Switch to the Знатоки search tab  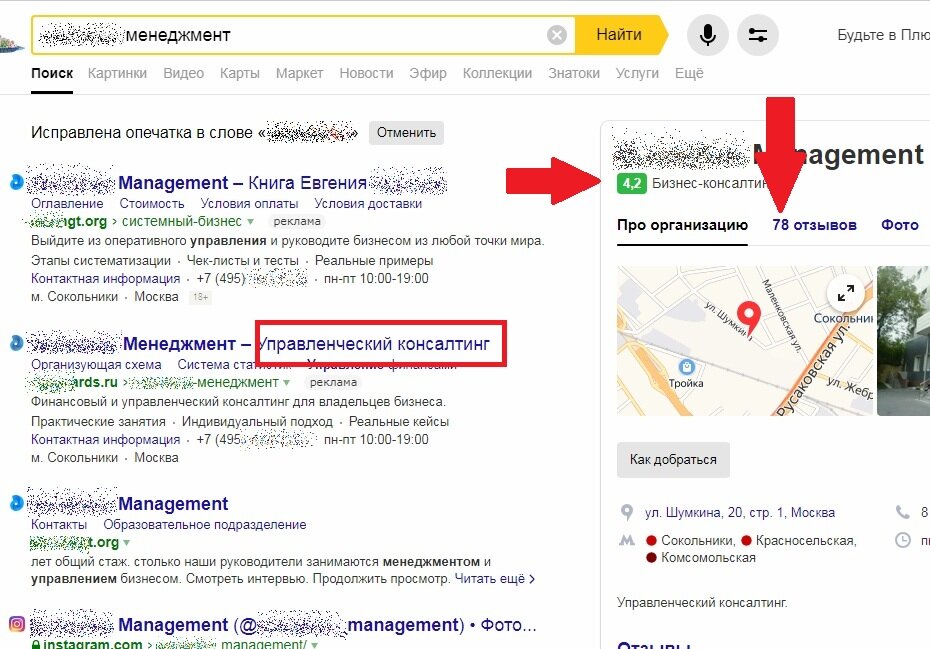tap(574, 73)
